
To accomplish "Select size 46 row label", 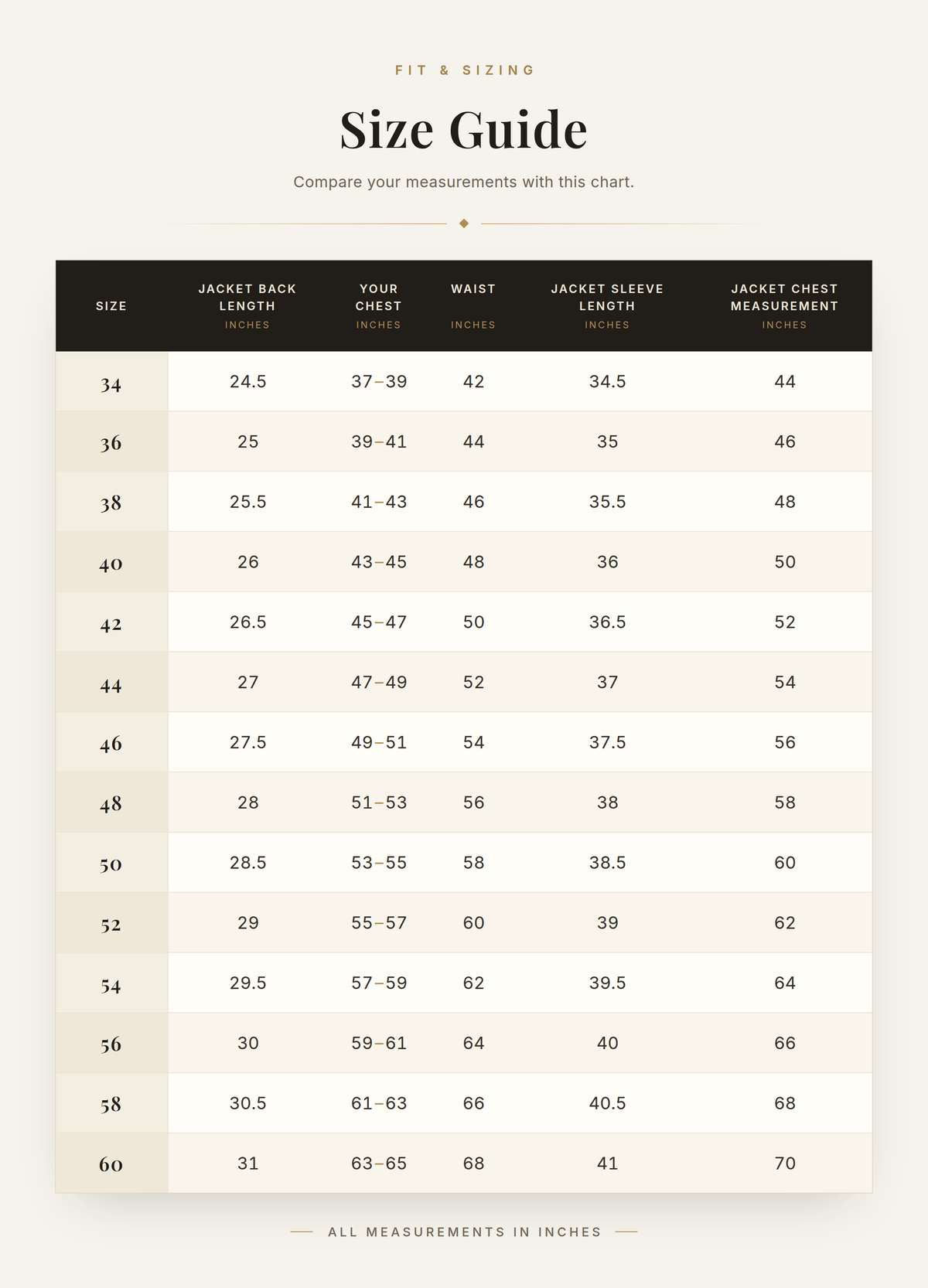I will point(111,742).
